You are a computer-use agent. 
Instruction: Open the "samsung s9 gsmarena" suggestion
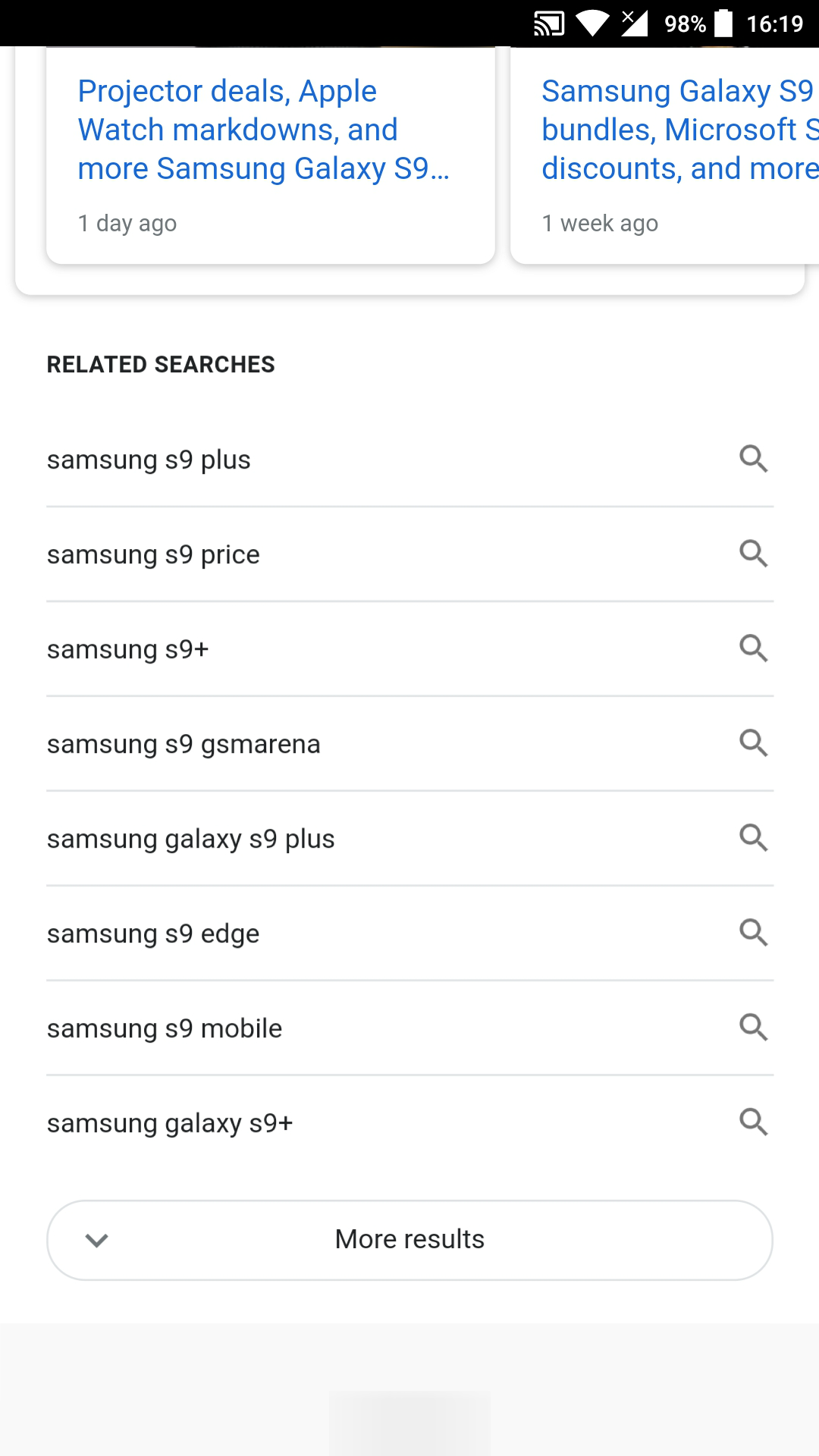(183, 742)
